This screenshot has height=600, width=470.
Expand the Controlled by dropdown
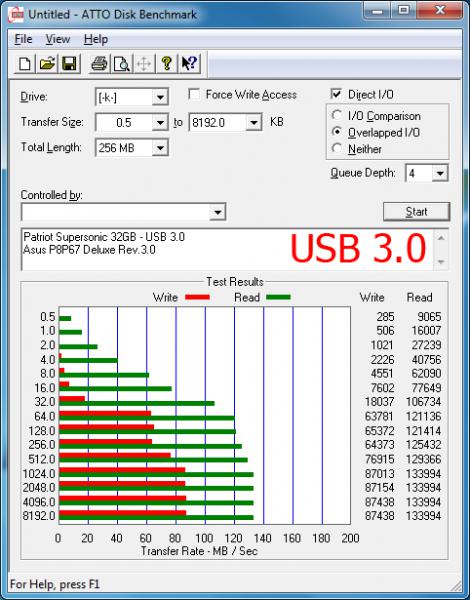[x=217, y=212]
